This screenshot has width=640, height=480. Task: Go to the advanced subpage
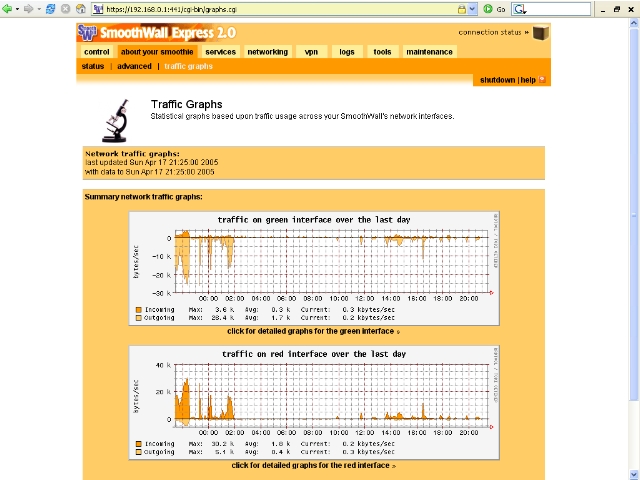(134, 66)
